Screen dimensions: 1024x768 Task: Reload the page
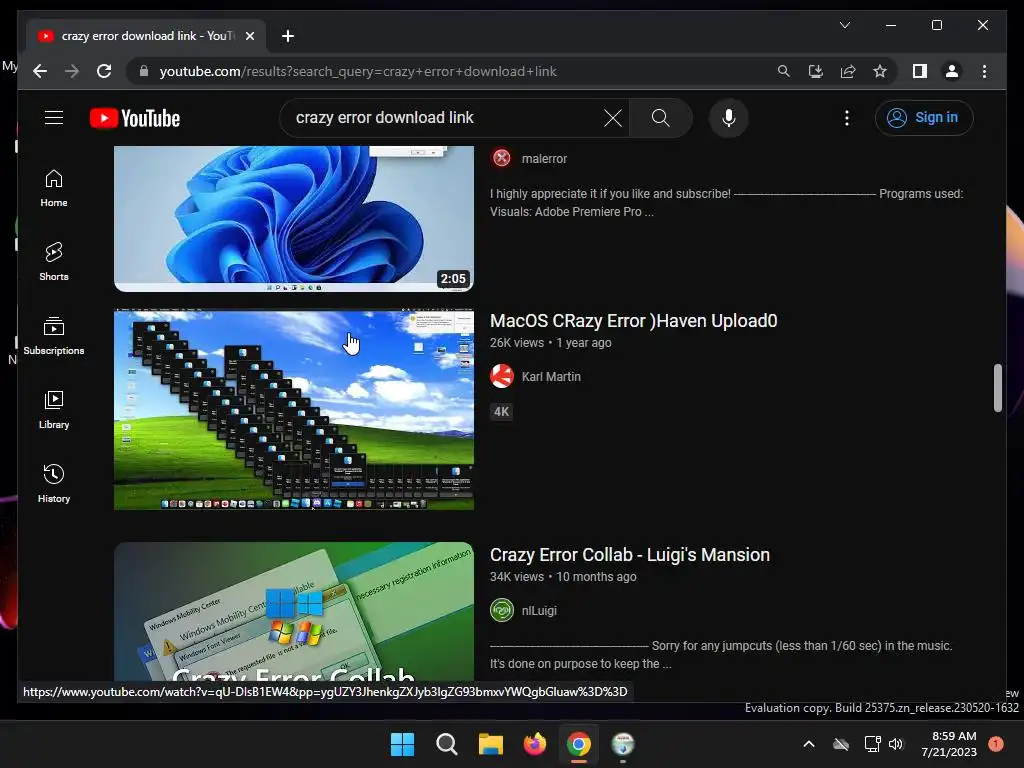104,71
